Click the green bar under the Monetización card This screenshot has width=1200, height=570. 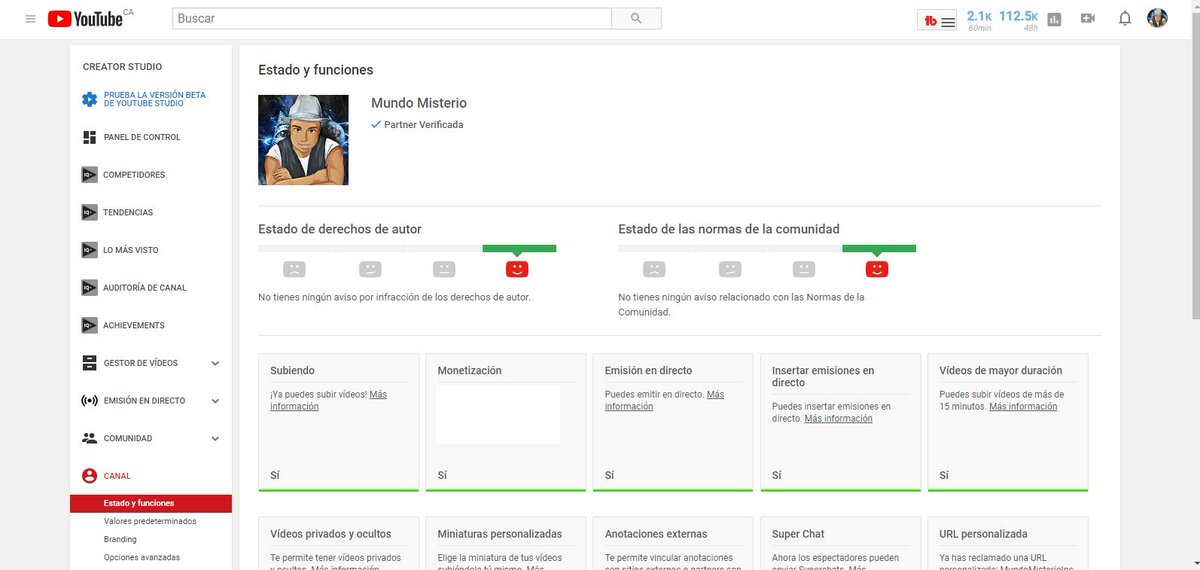(x=505, y=490)
